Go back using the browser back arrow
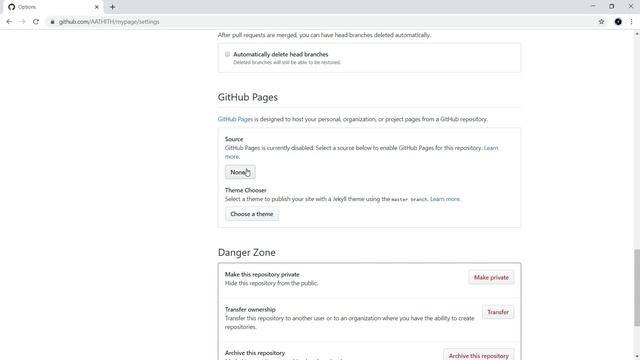 pyautogui.click(x=9, y=22)
